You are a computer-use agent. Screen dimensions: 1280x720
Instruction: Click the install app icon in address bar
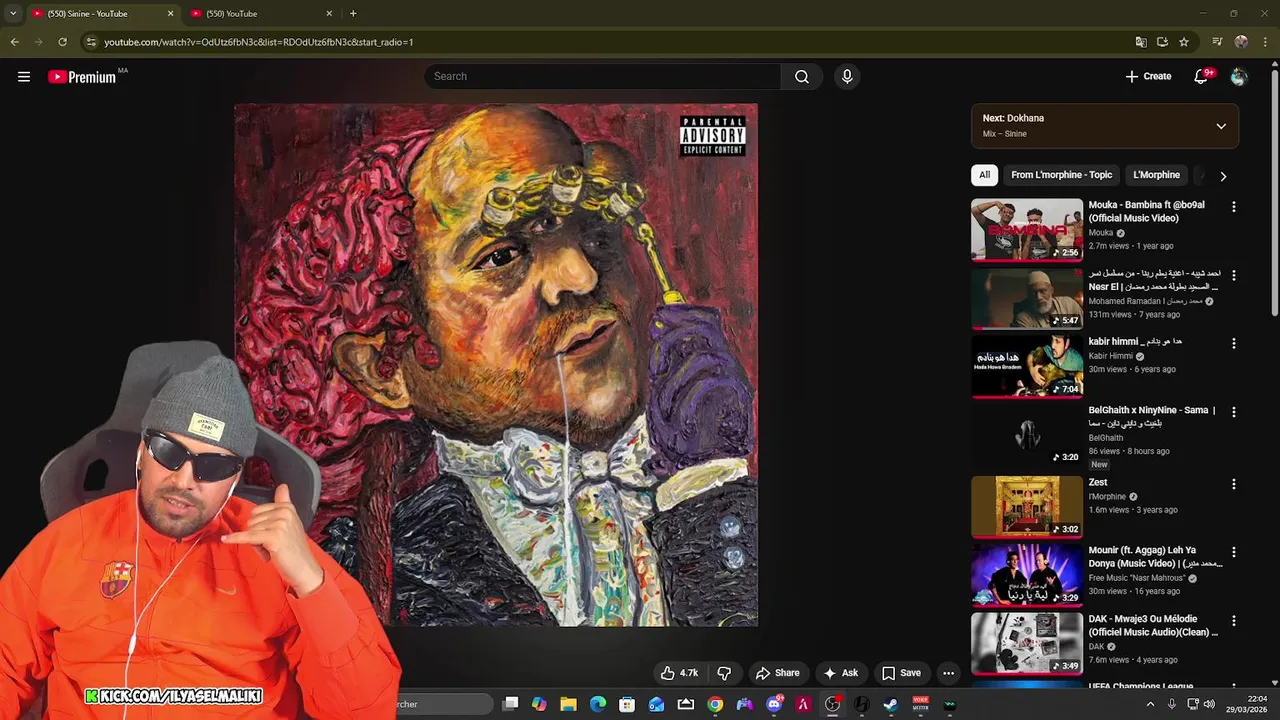click(x=1162, y=42)
